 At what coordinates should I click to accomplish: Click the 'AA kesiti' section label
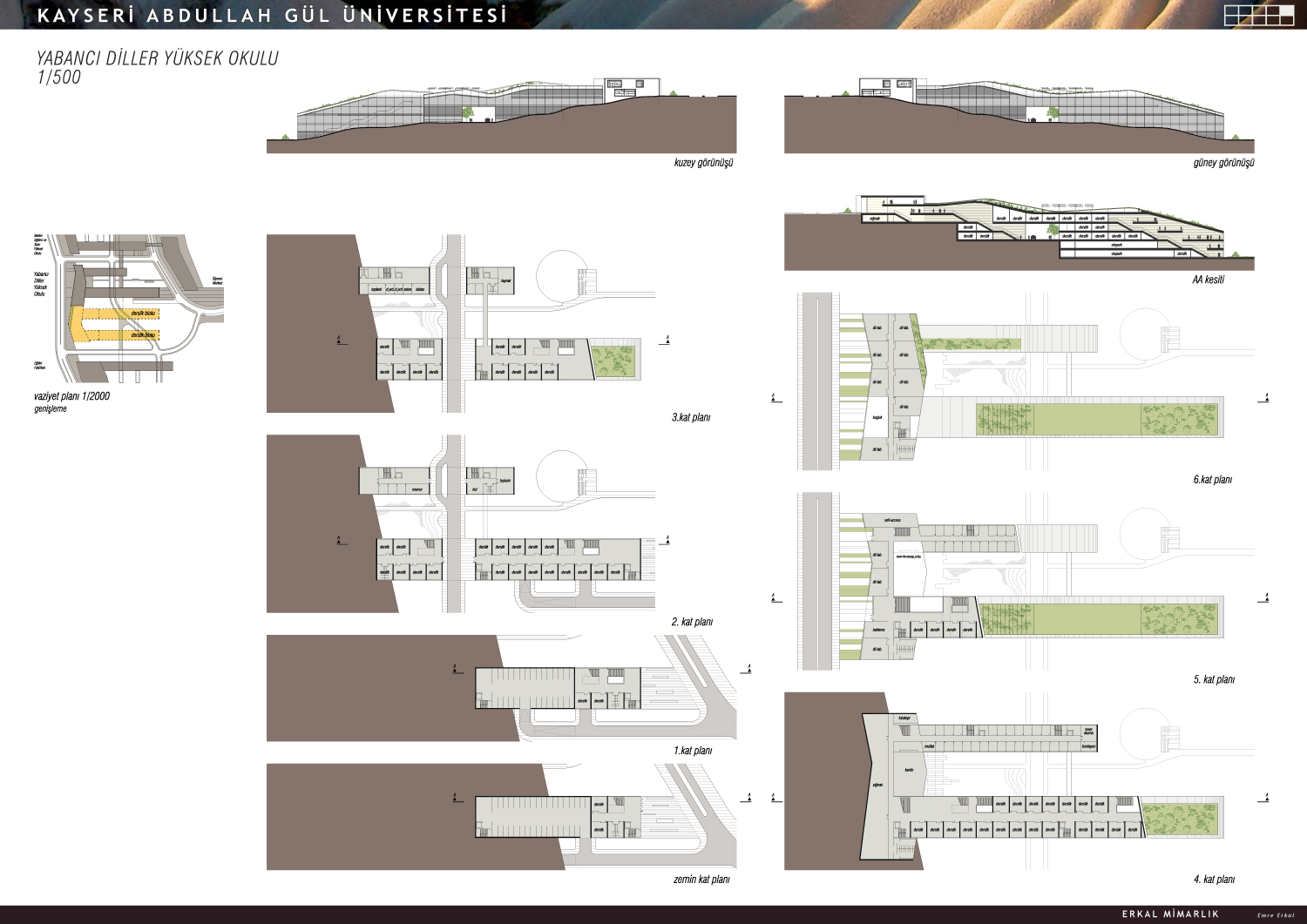coord(1208,280)
